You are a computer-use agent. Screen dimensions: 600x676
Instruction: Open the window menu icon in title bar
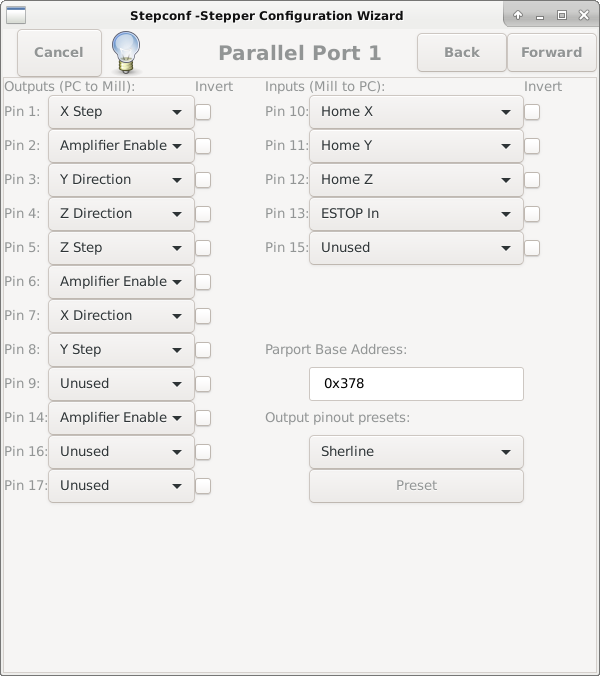(x=16, y=15)
